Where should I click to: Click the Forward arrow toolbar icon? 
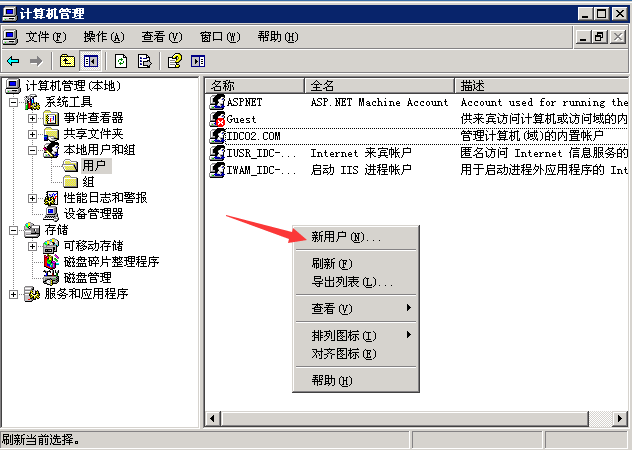point(36,61)
